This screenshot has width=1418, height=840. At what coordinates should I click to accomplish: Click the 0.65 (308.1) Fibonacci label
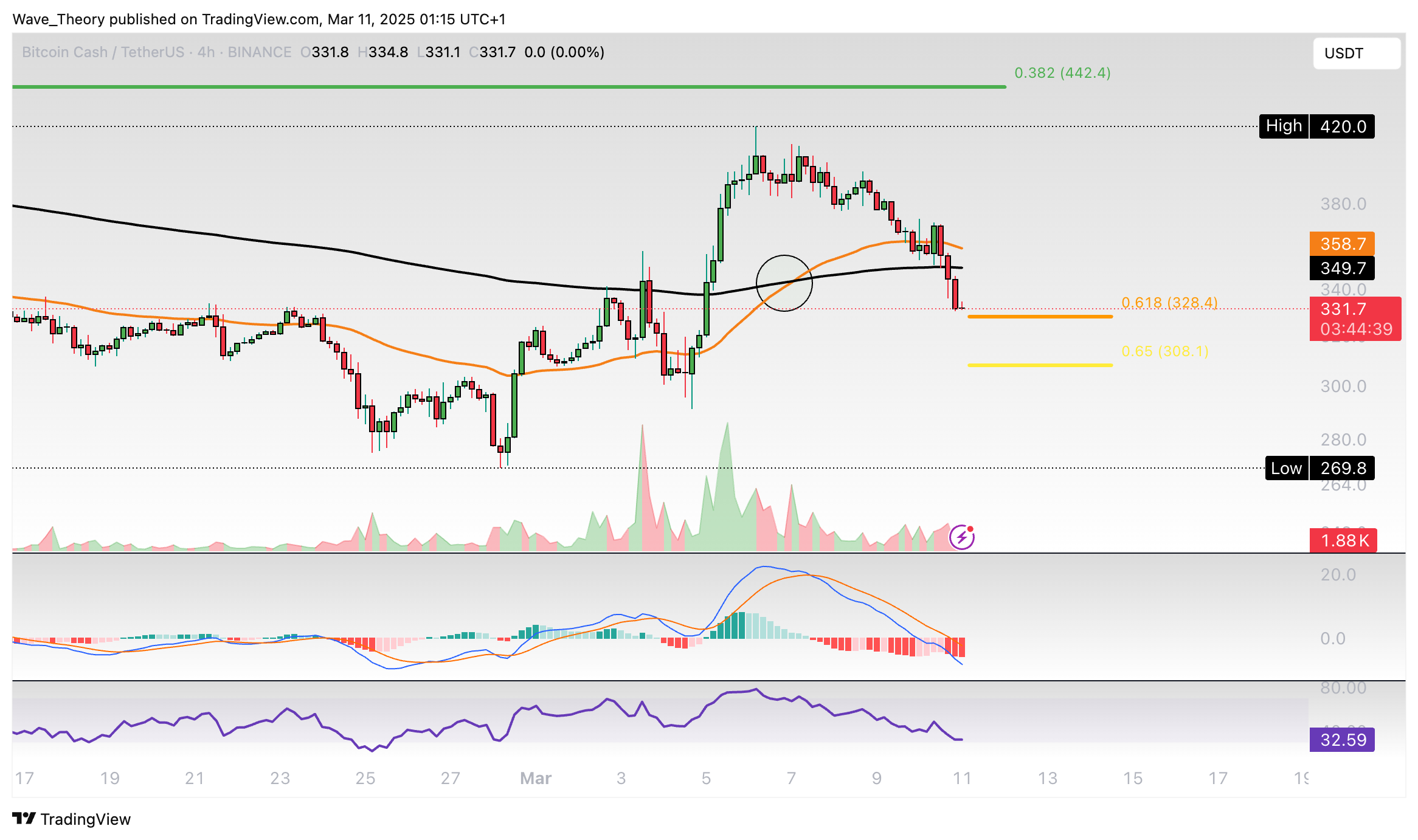pyautogui.click(x=1164, y=351)
